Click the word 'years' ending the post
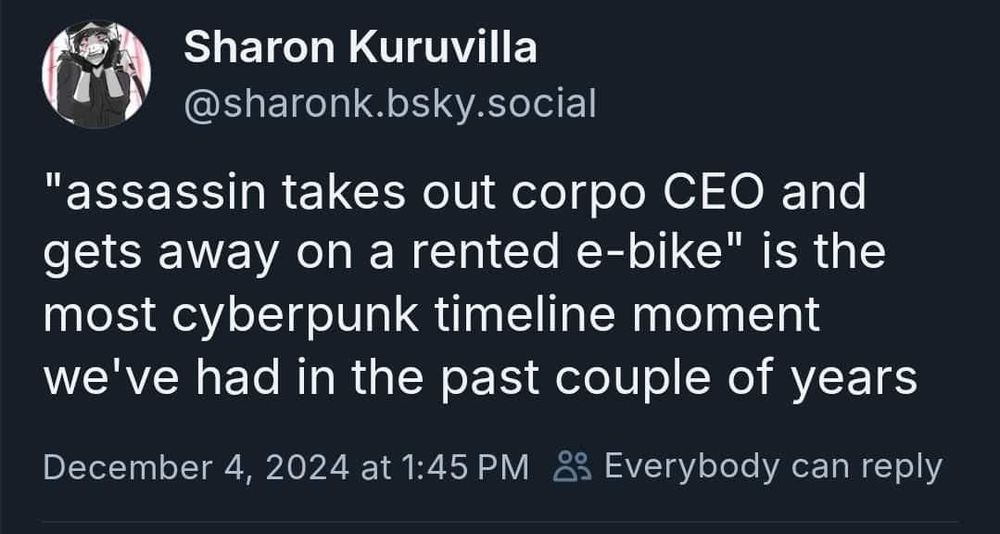Viewport: 1000px width, 534px height. (x=853, y=379)
